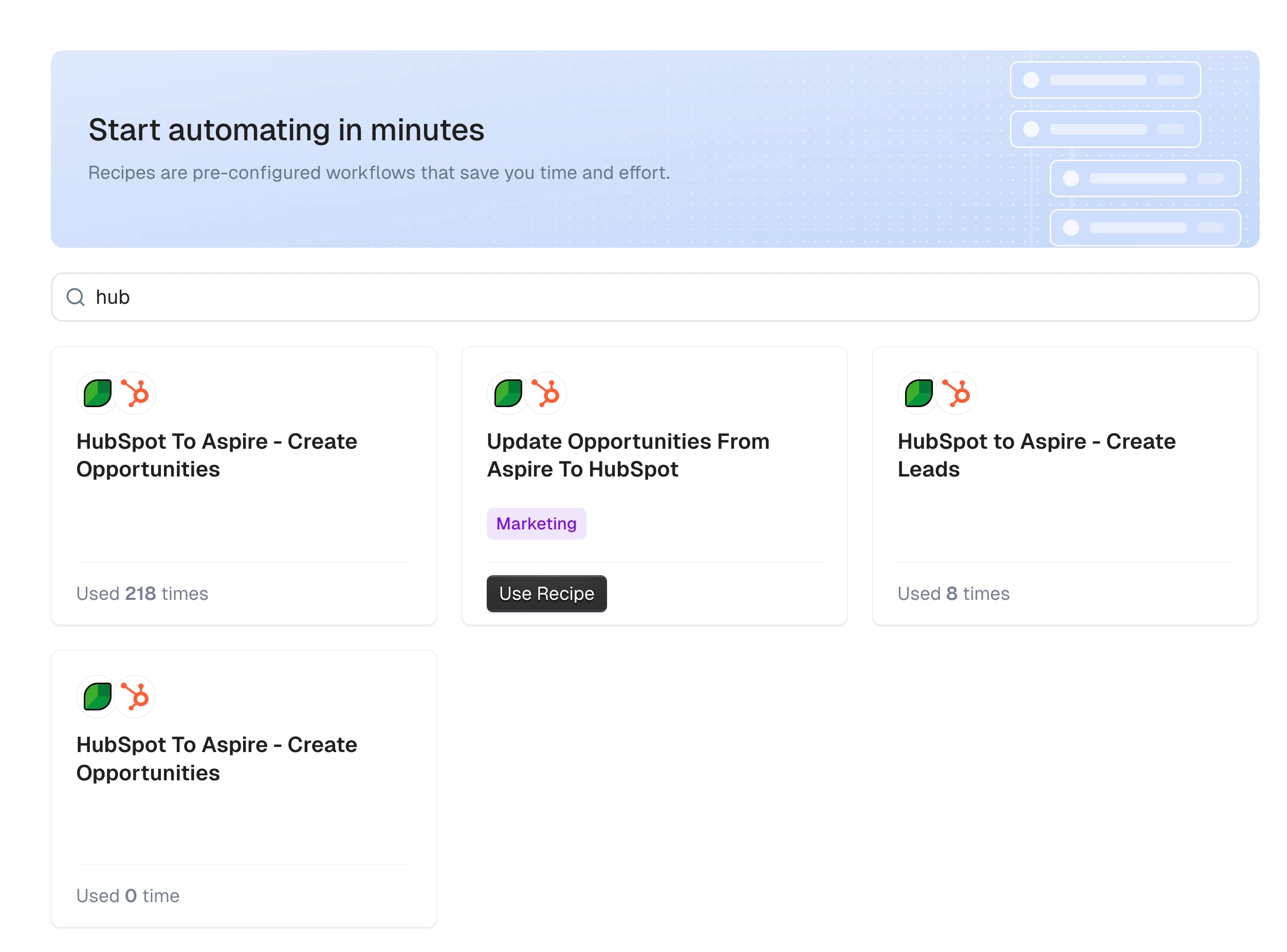Viewport: 1287px width, 952px height.
Task: Focus the recipe search field containing hub
Action: 634,297
